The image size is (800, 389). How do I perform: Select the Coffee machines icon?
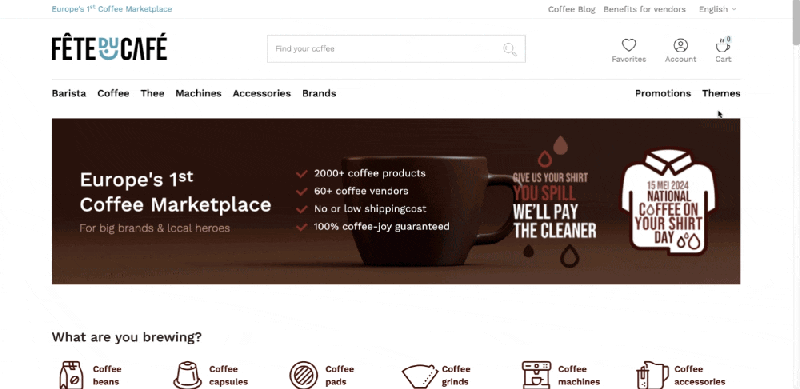[x=536, y=375]
